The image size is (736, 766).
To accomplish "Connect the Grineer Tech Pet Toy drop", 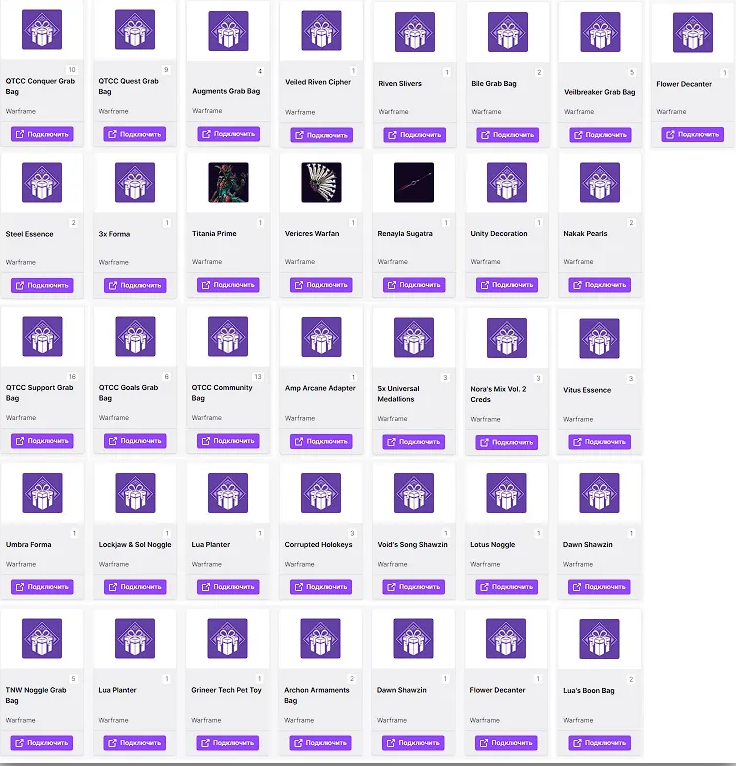I will coord(228,743).
